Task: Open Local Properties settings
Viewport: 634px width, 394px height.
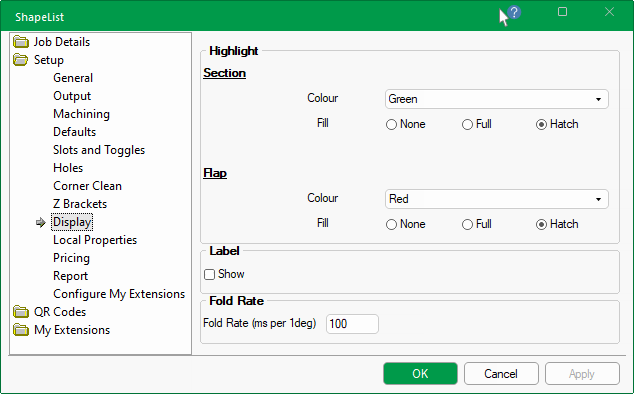Action: (95, 240)
